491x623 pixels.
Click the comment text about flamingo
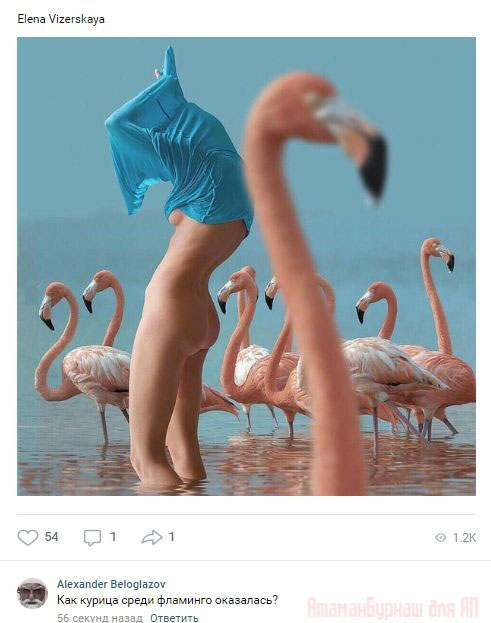click(167, 600)
